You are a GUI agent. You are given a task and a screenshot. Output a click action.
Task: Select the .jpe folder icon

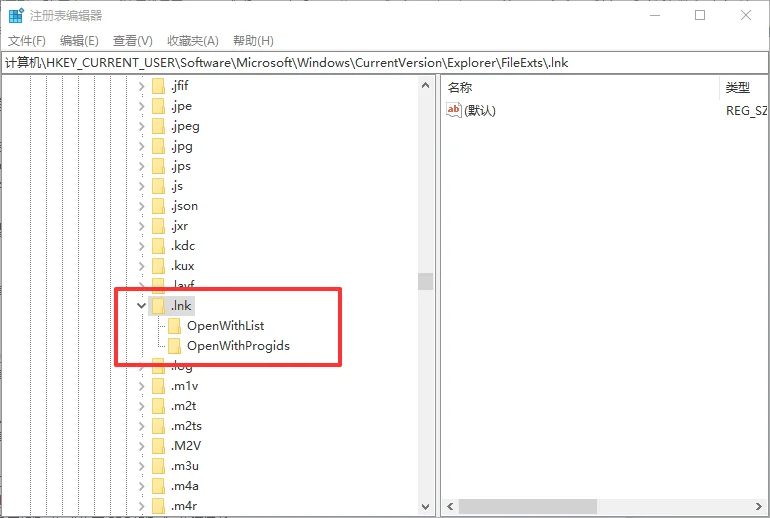[x=158, y=106]
